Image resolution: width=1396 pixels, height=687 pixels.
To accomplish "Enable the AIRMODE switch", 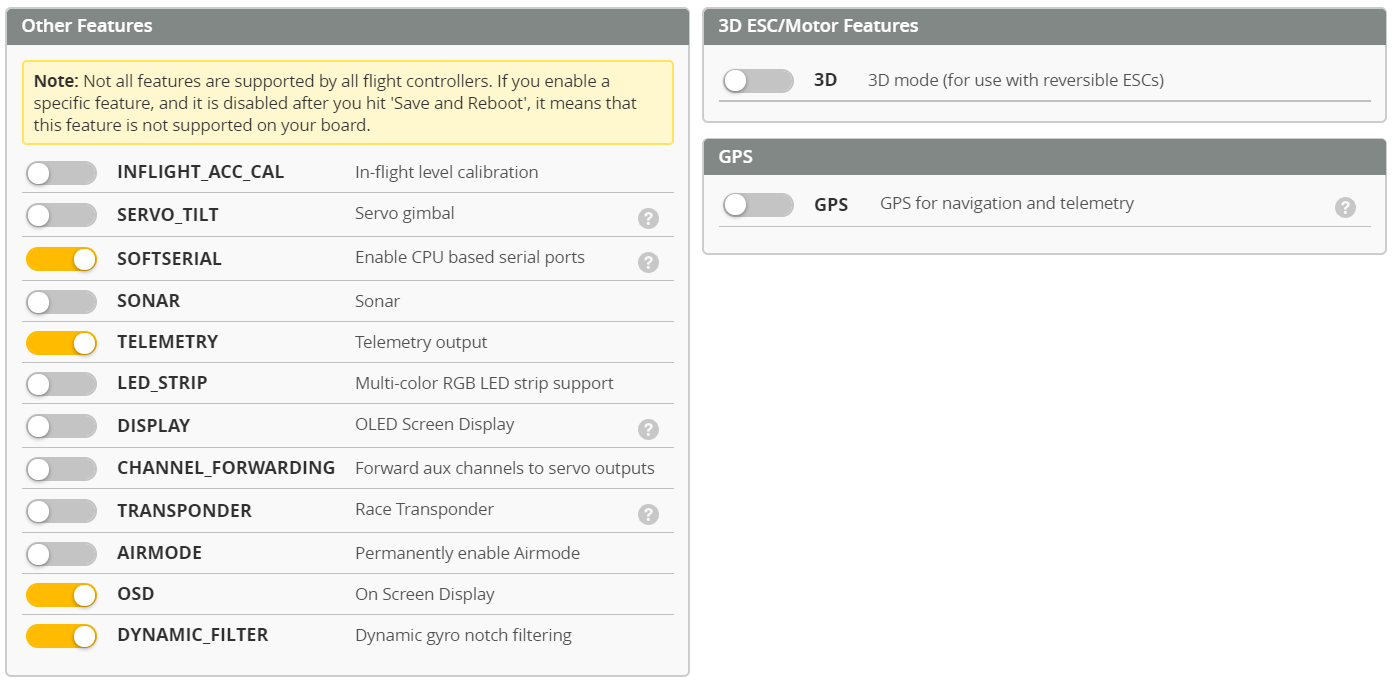I will point(61,553).
